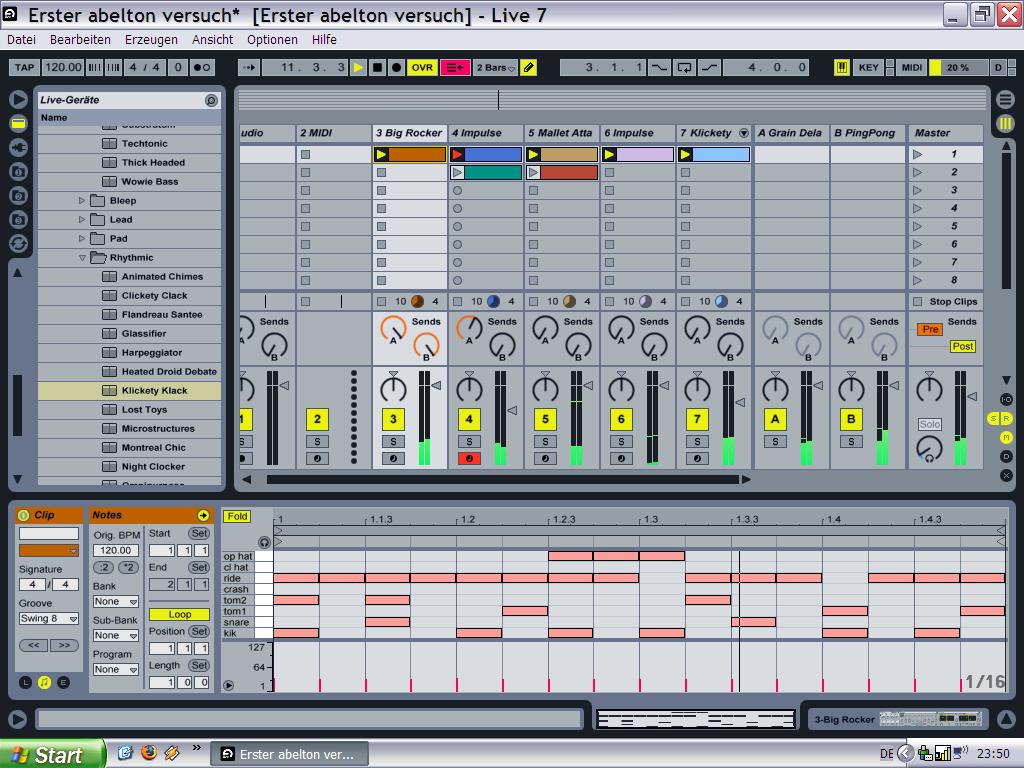Click the *2 double tempo button
Image resolution: width=1024 pixels, height=768 pixels.
[x=129, y=568]
